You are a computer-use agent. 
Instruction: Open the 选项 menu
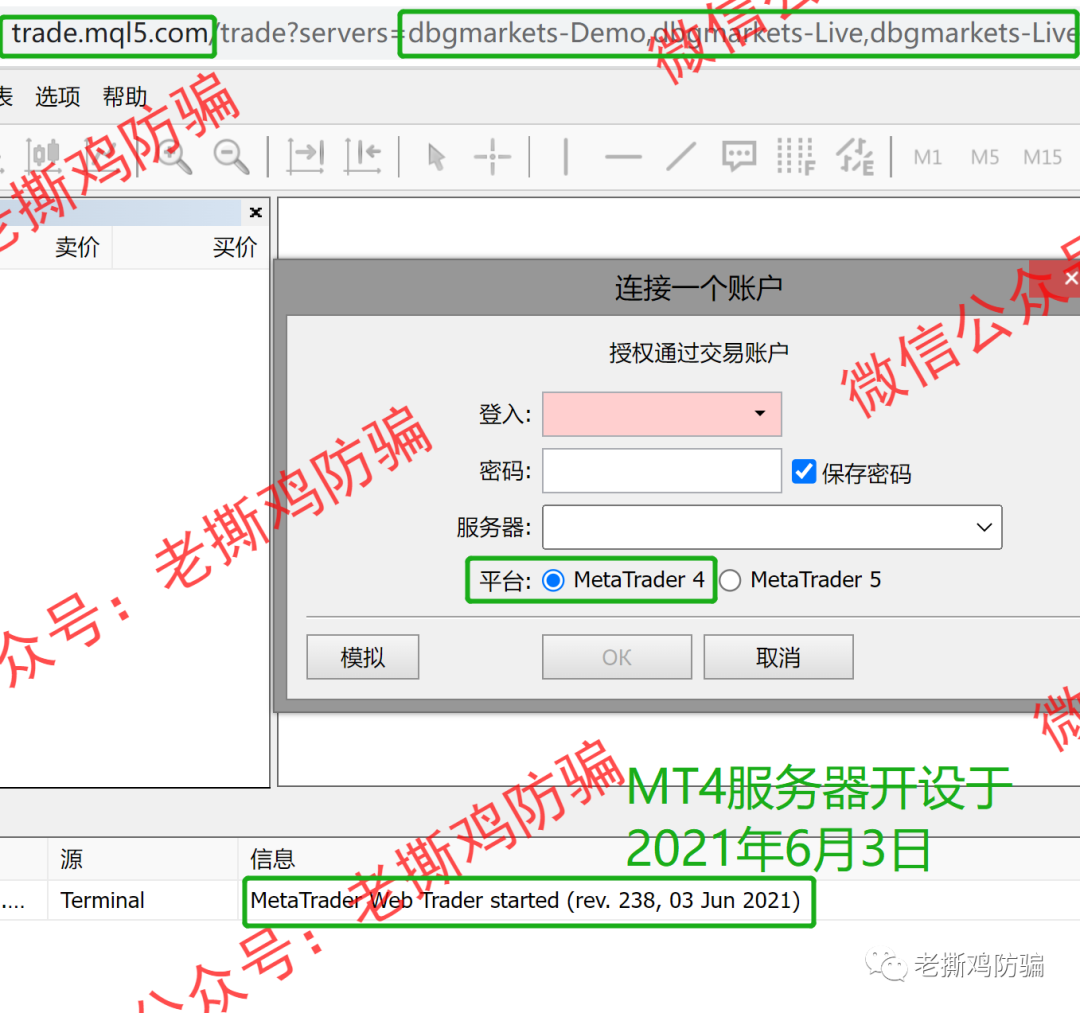point(57,96)
